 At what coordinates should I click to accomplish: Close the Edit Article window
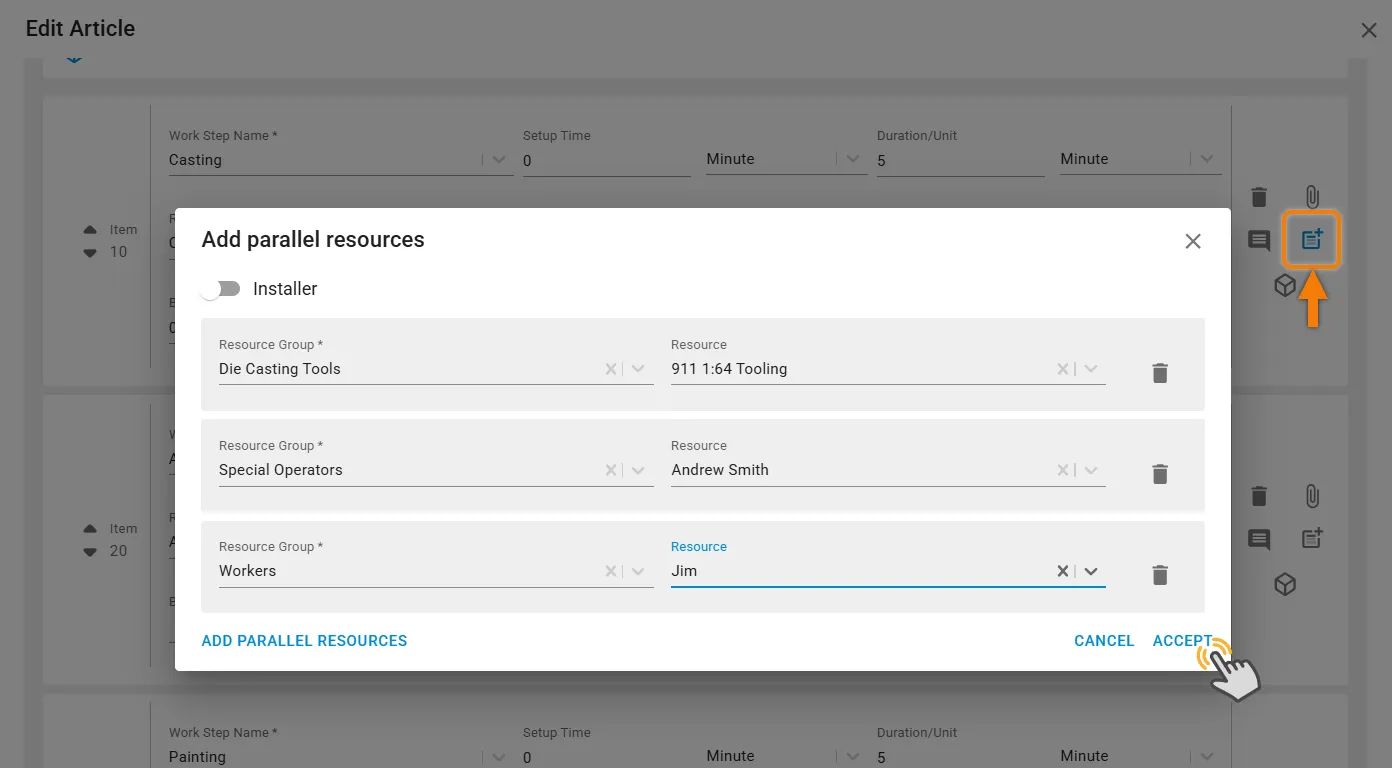click(1369, 30)
